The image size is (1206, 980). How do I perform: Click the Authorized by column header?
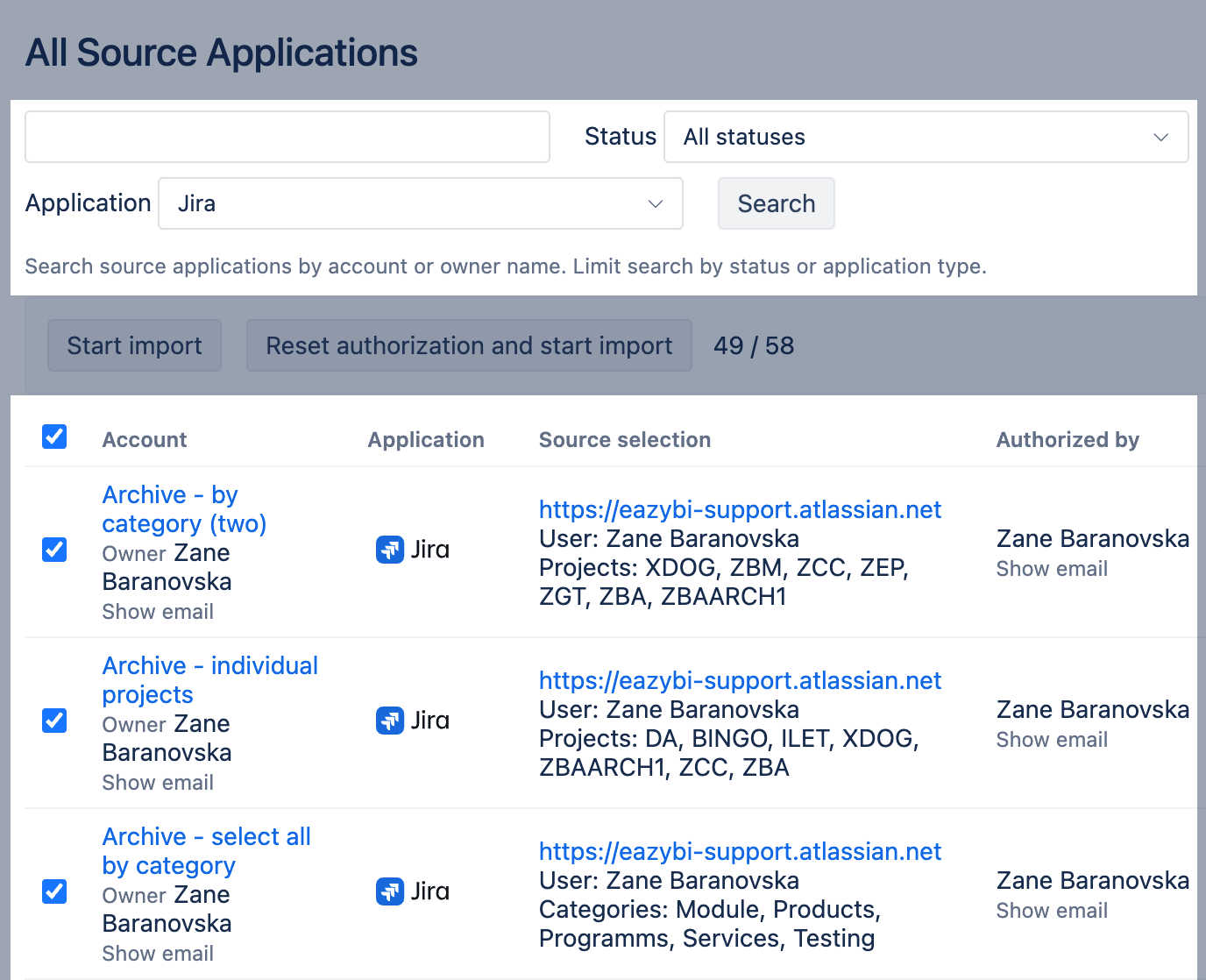point(1068,440)
